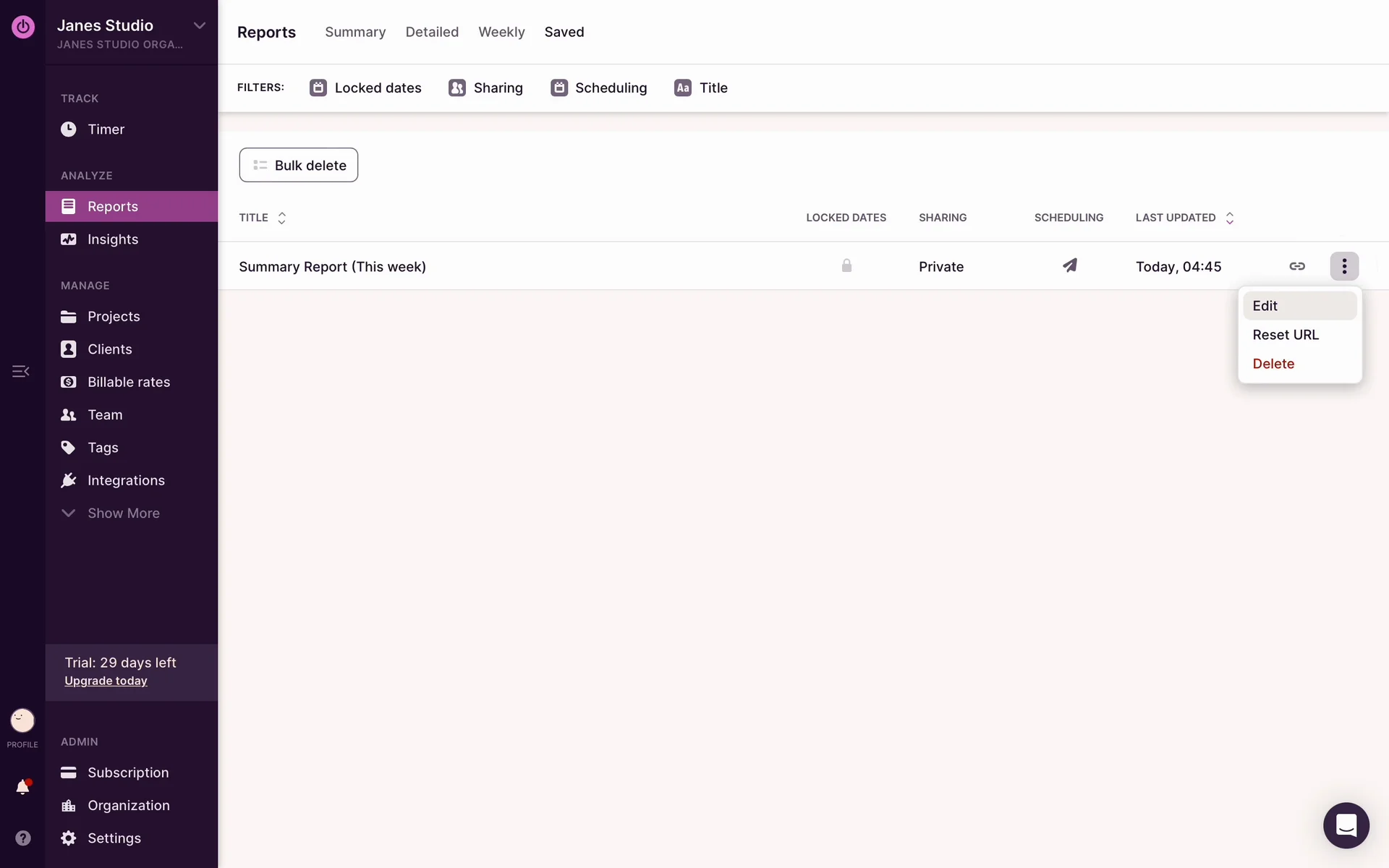Click the Bulk delete button
This screenshot has width=1389, height=868.
click(298, 165)
